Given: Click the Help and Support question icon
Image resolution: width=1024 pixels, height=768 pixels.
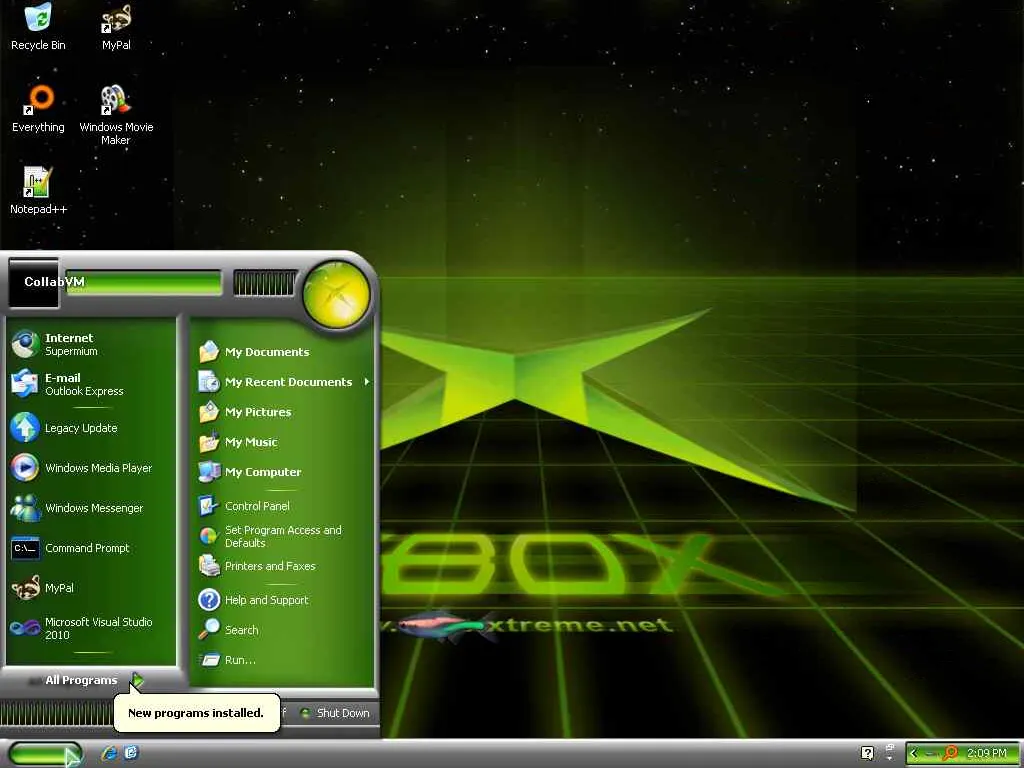Looking at the screenshot, I should [209, 600].
